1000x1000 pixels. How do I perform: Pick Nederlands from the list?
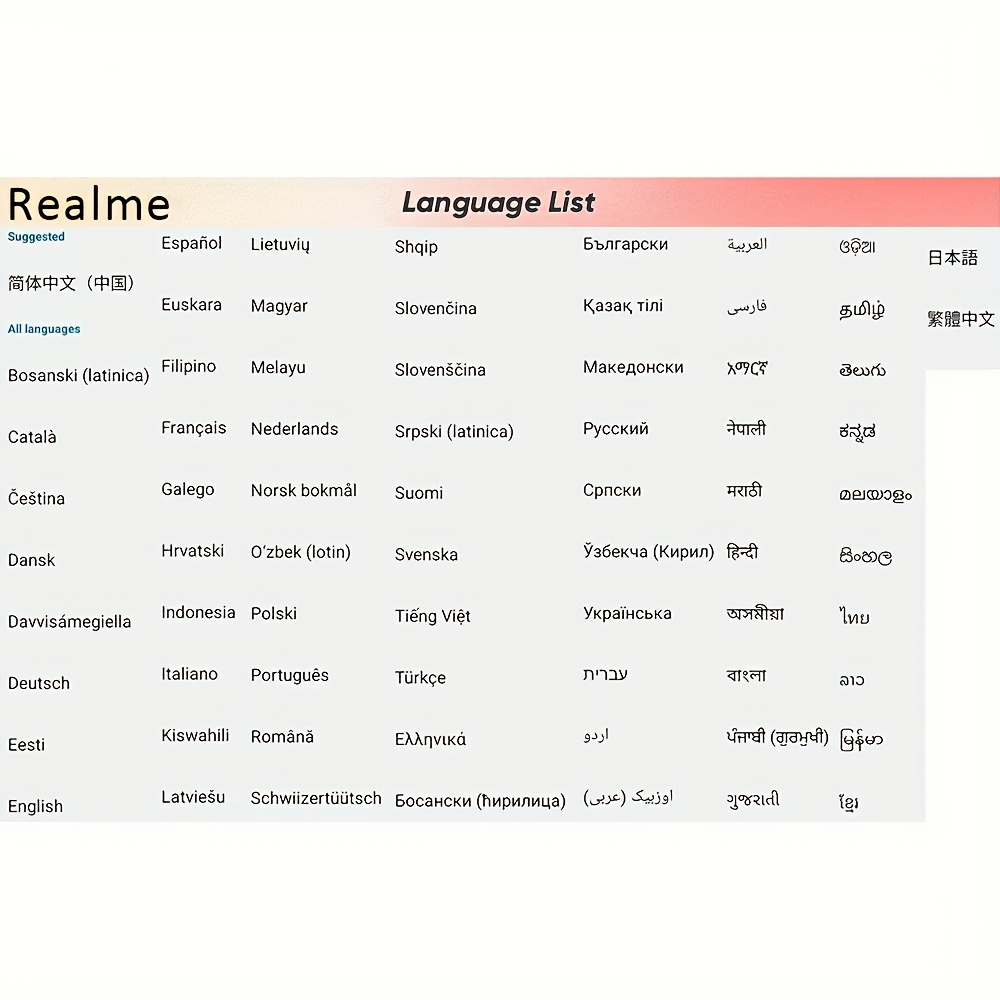[x=294, y=429]
